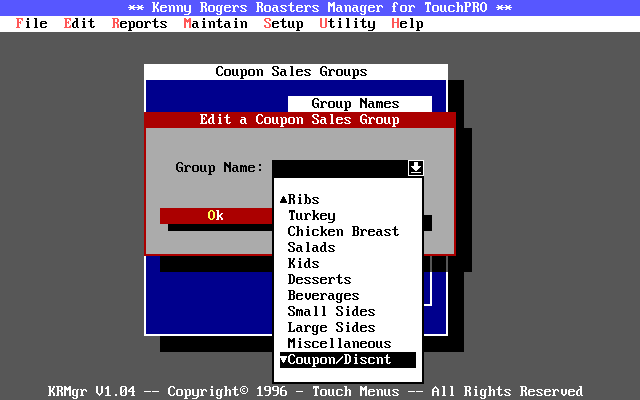Image resolution: width=640 pixels, height=400 pixels.
Task: Pick the Kids group entry
Action: click(x=348, y=263)
